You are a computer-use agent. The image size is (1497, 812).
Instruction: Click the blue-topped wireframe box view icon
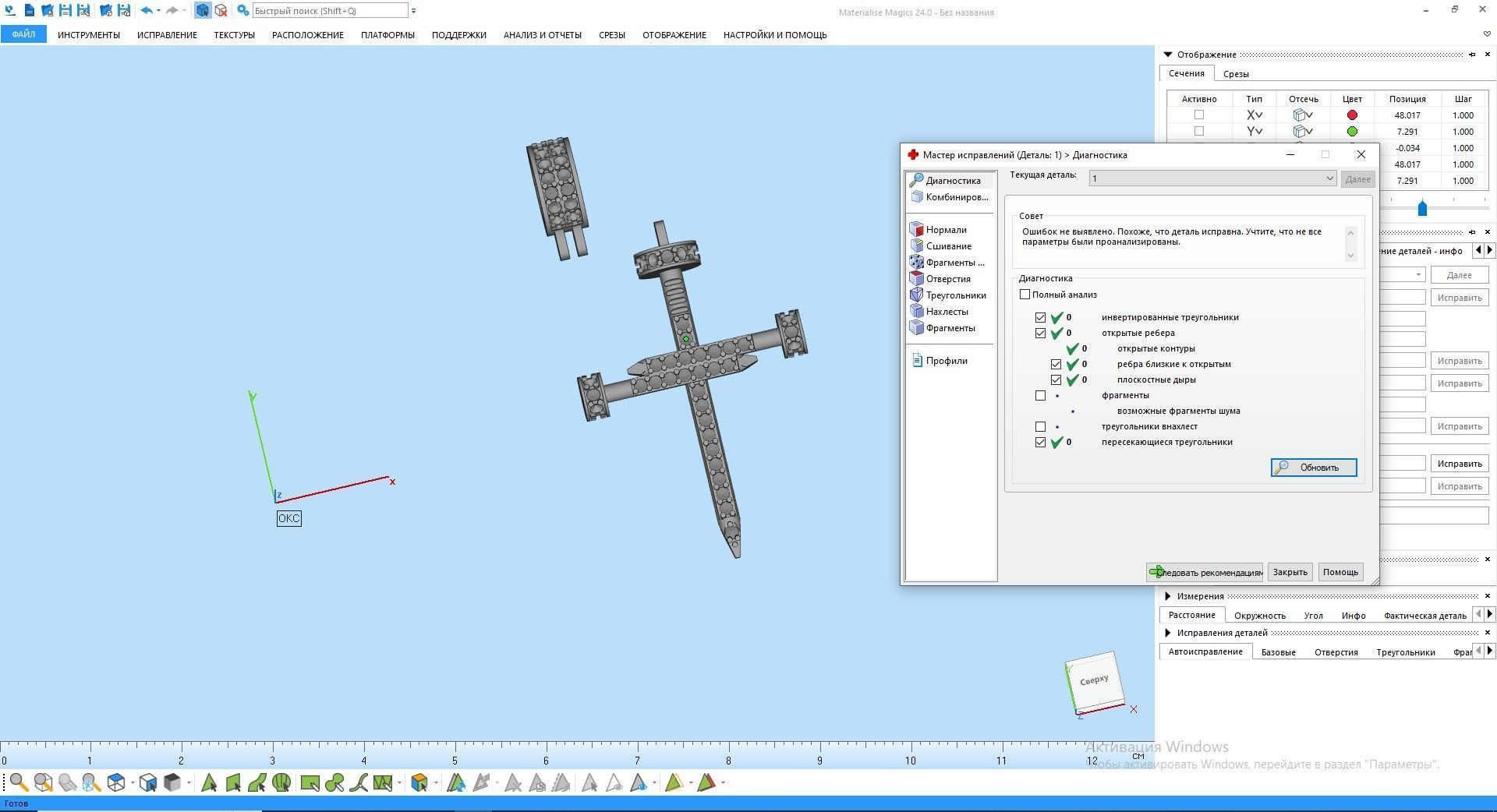116,782
